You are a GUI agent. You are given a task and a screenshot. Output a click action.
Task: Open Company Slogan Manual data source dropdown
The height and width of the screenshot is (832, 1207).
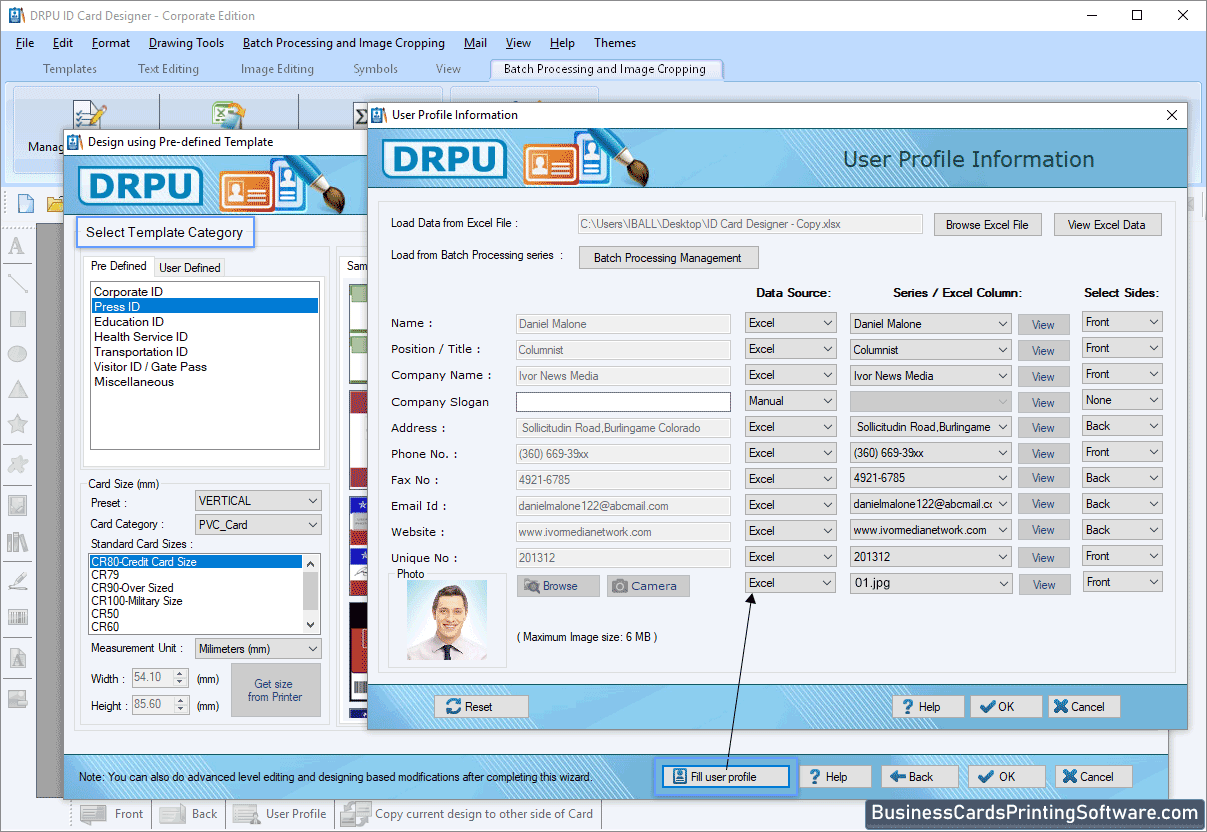[790, 401]
